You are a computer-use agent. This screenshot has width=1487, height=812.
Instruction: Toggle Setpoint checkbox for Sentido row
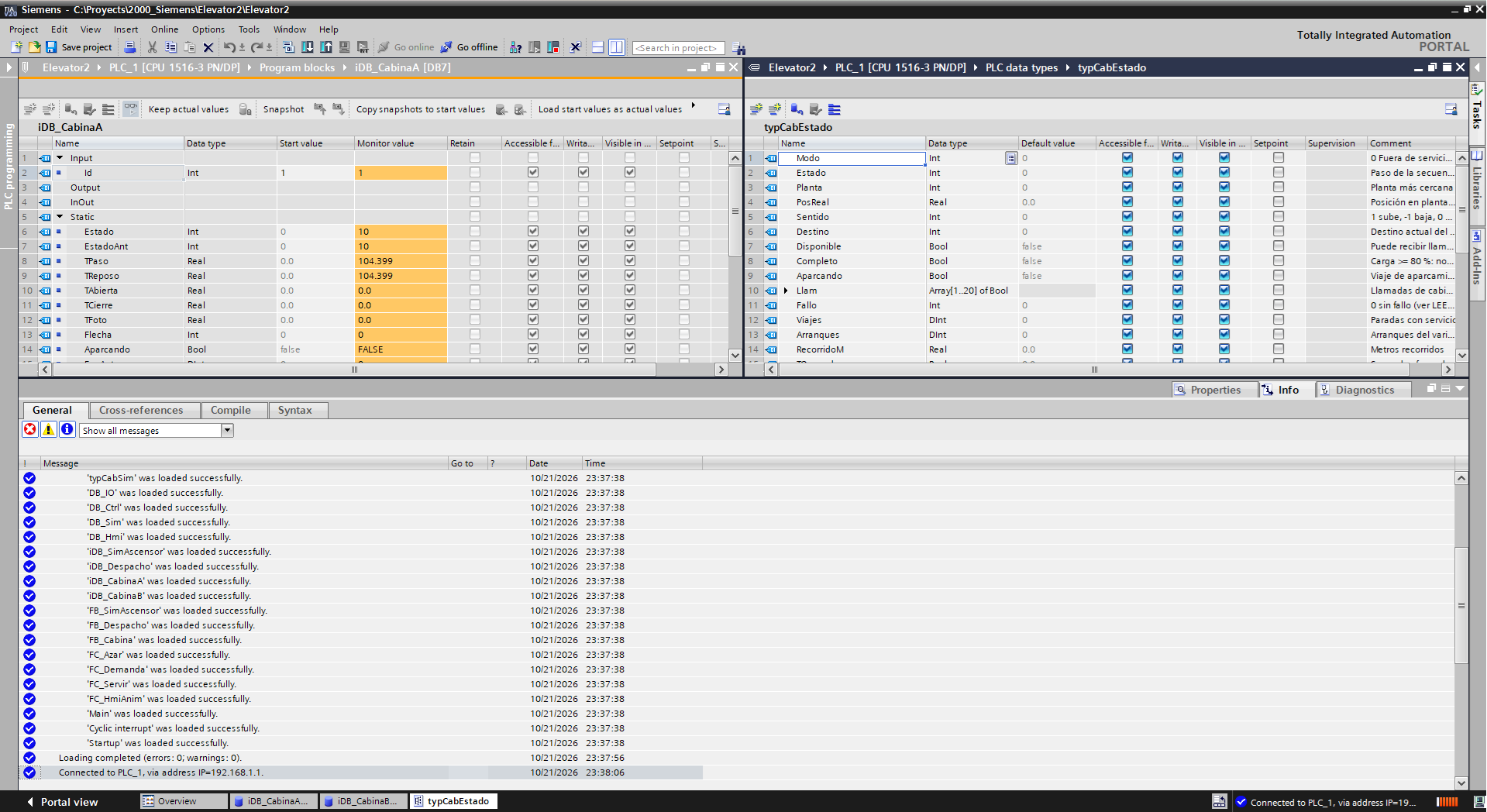pos(1279,216)
